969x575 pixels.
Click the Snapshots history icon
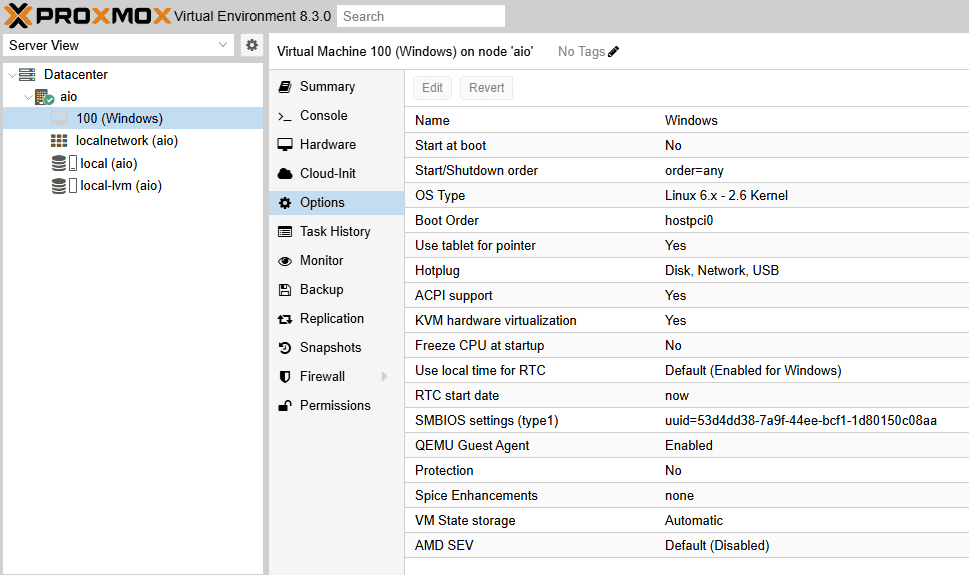tap(285, 347)
